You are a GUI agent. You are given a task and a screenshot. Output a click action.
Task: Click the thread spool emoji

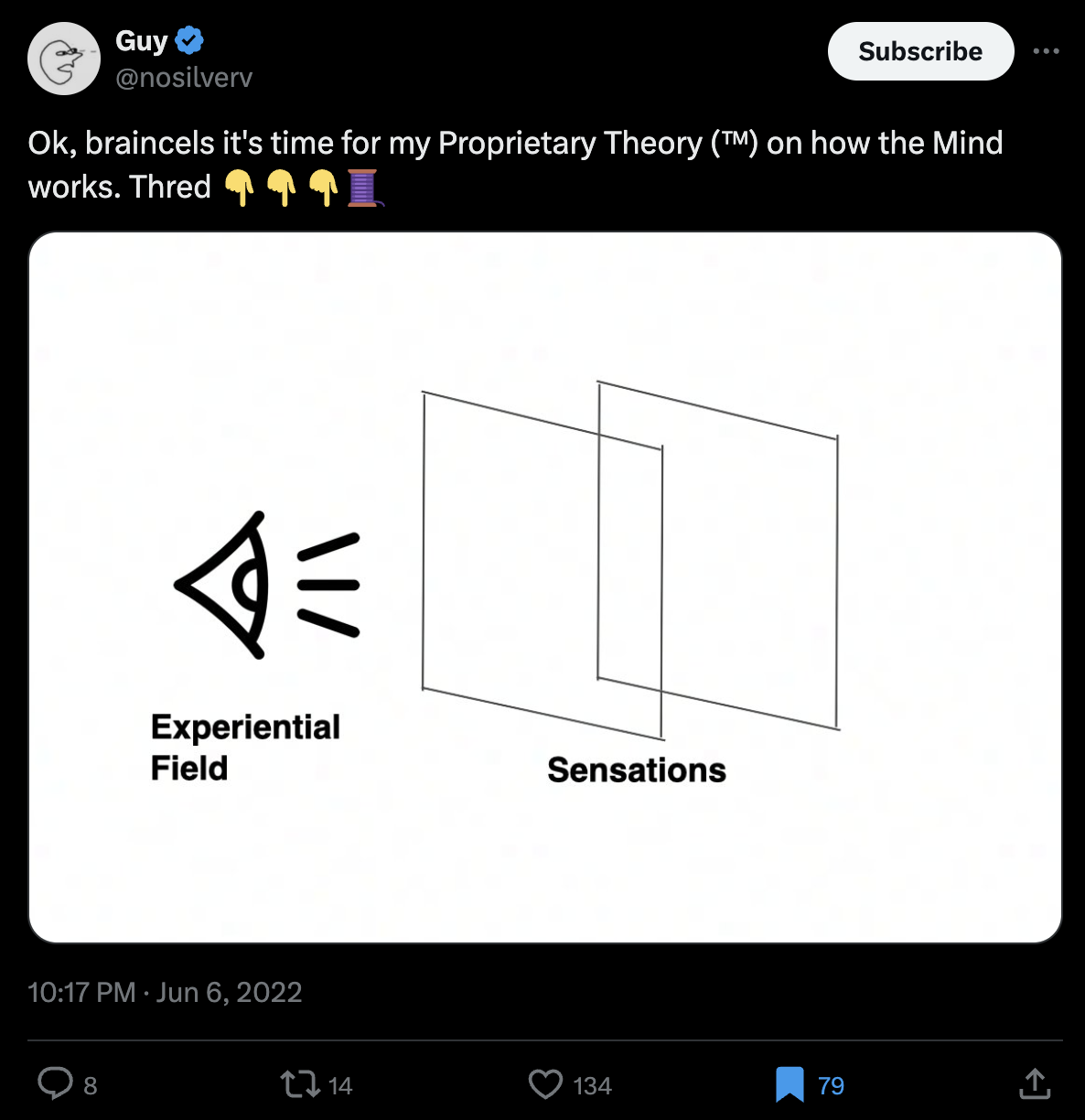coord(363,188)
